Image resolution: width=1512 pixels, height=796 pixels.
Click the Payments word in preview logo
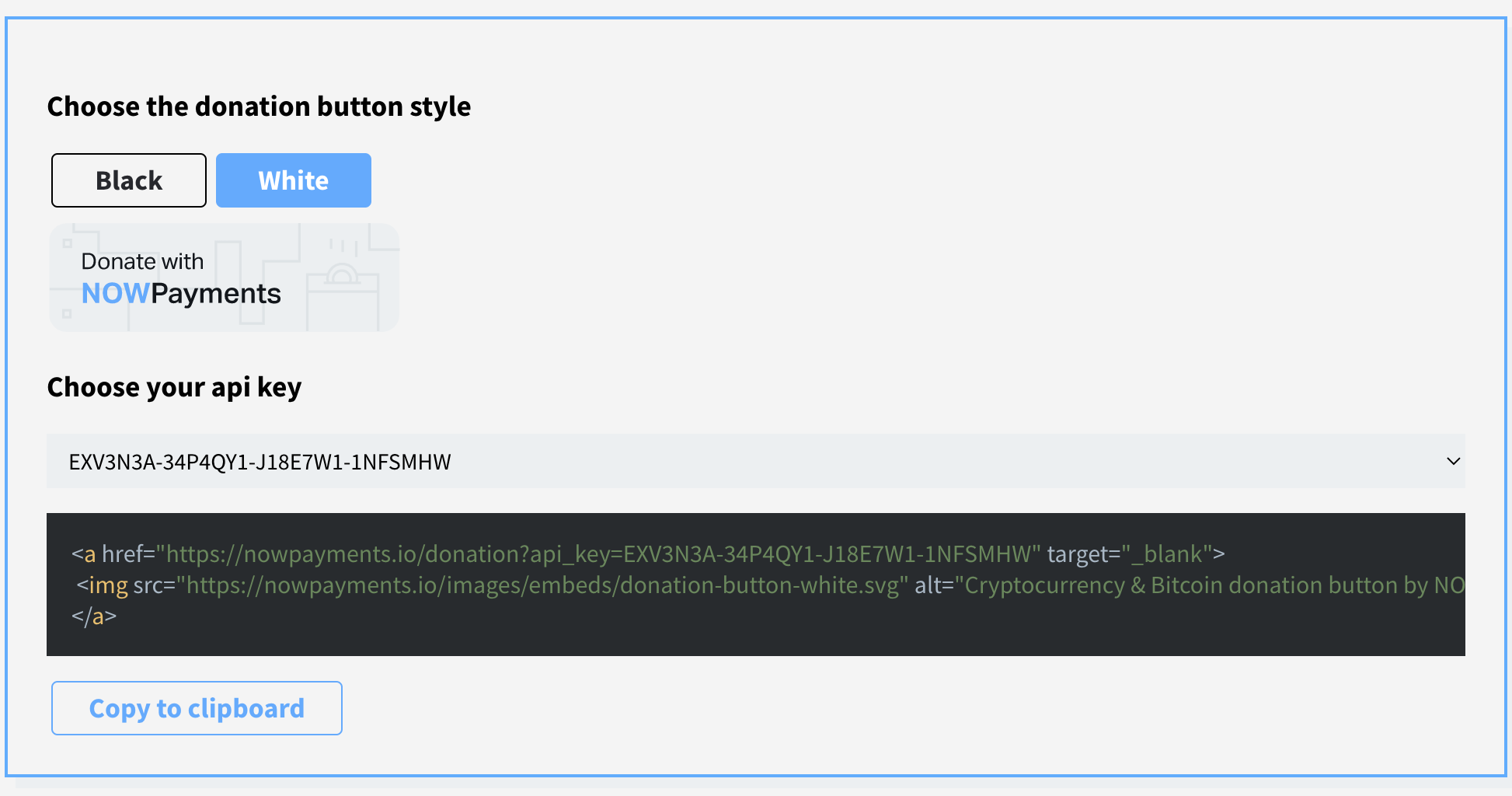pyautogui.click(x=216, y=294)
